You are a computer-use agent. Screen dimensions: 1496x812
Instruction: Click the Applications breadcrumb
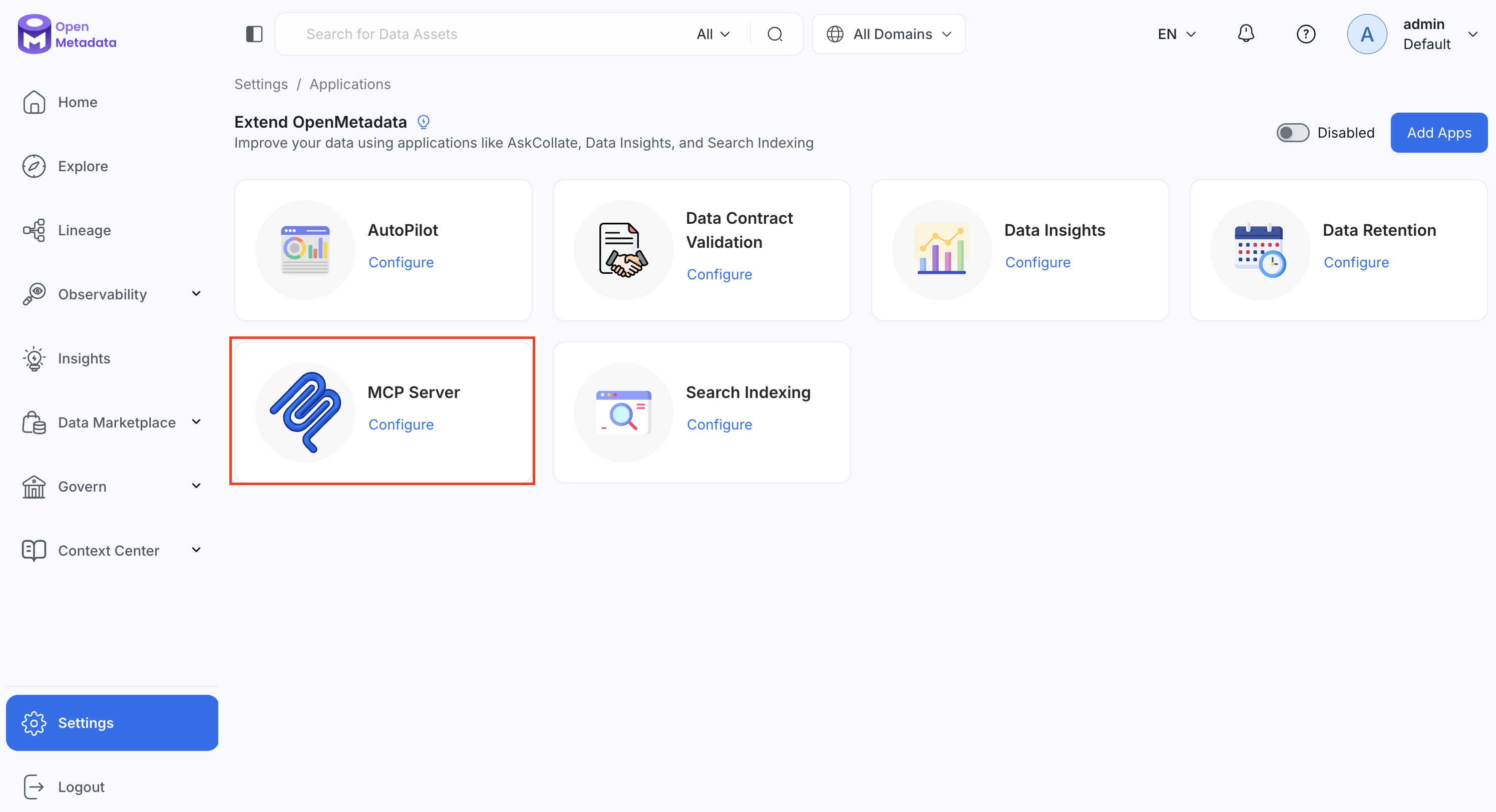point(349,84)
